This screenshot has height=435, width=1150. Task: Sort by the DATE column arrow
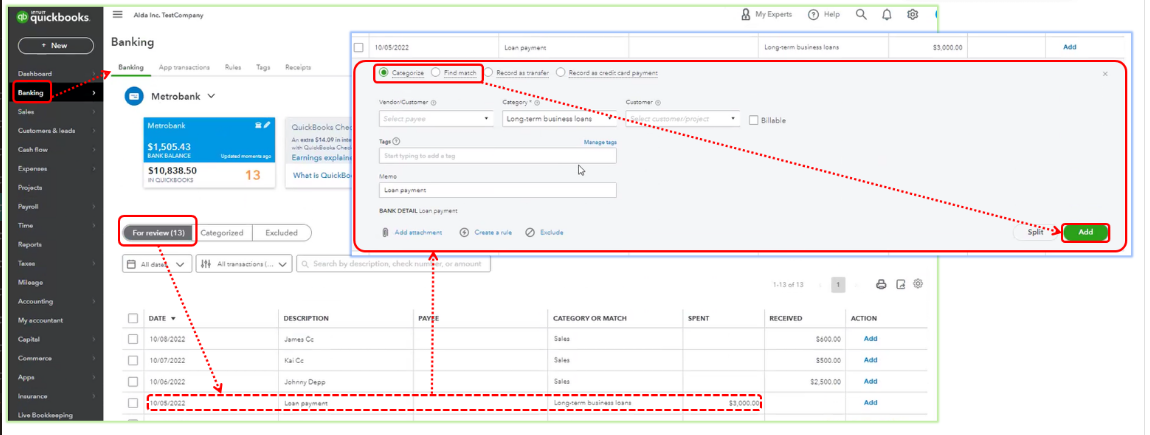click(173, 319)
